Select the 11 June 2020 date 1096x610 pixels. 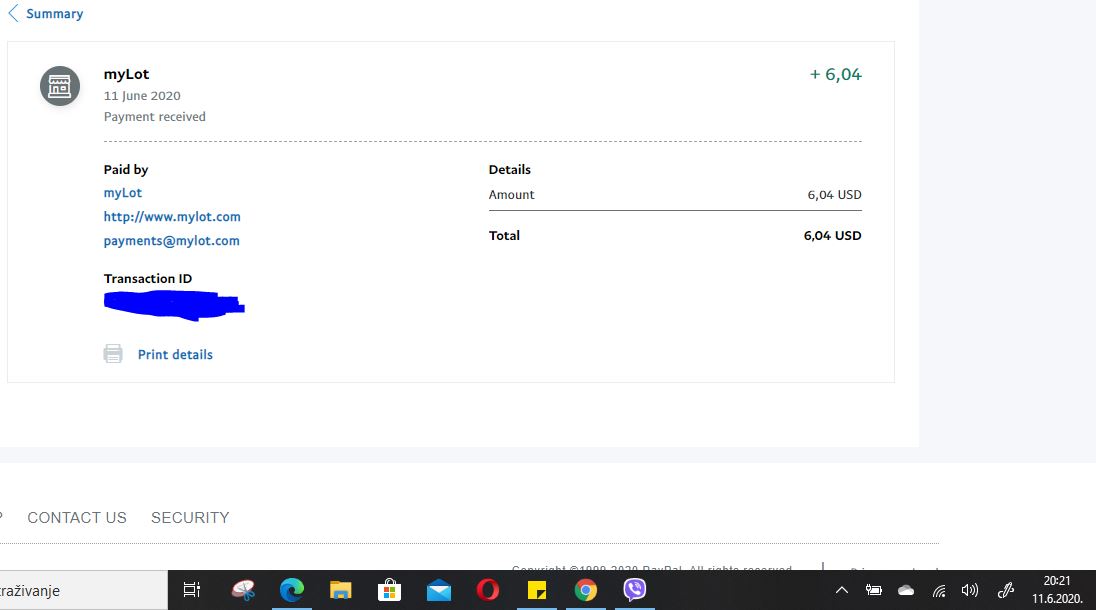[142, 96]
